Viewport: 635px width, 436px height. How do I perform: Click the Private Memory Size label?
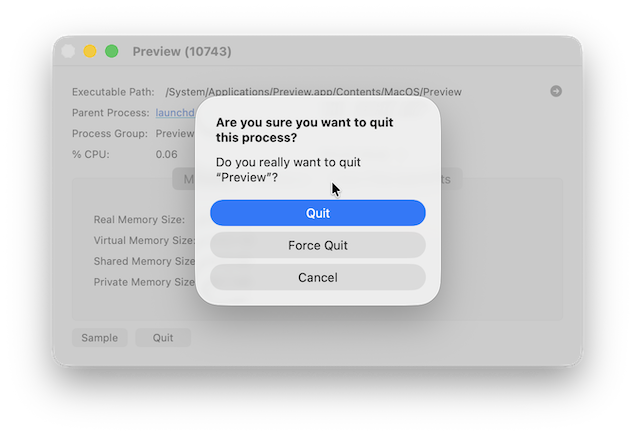143,282
